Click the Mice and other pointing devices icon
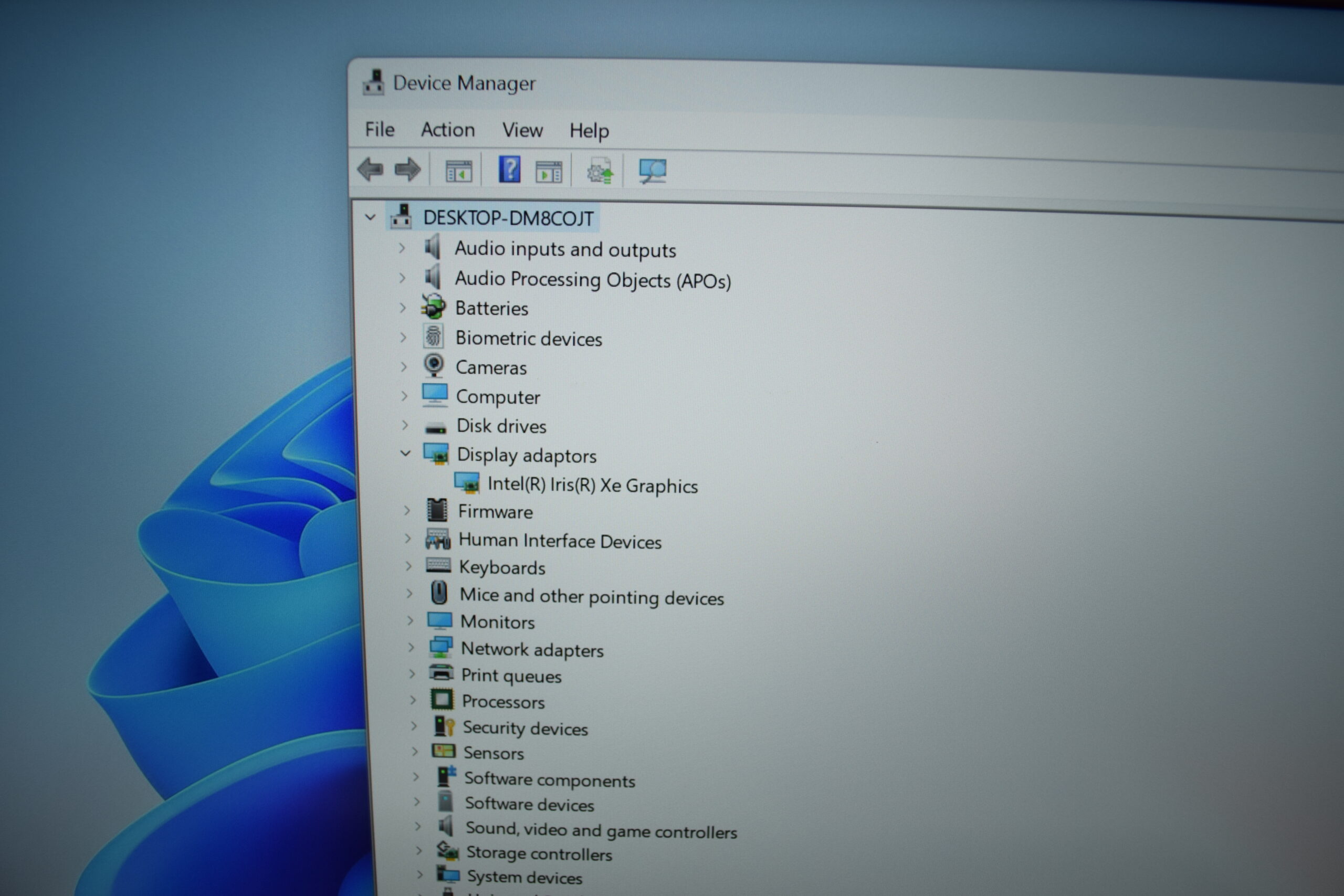This screenshot has width=1344, height=896. pyautogui.click(x=439, y=593)
